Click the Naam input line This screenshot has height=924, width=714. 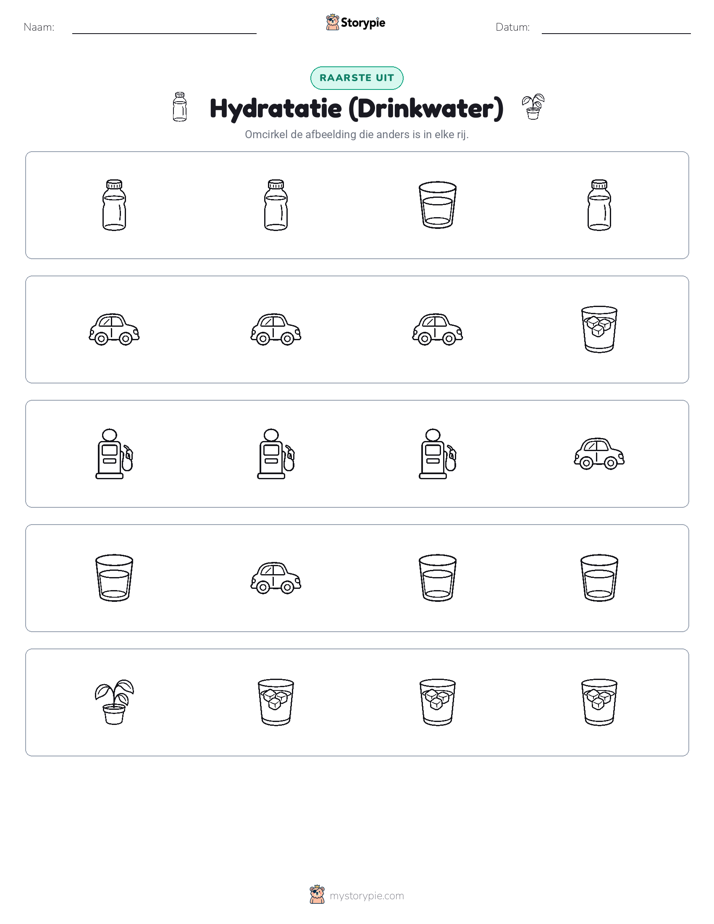tap(164, 28)
